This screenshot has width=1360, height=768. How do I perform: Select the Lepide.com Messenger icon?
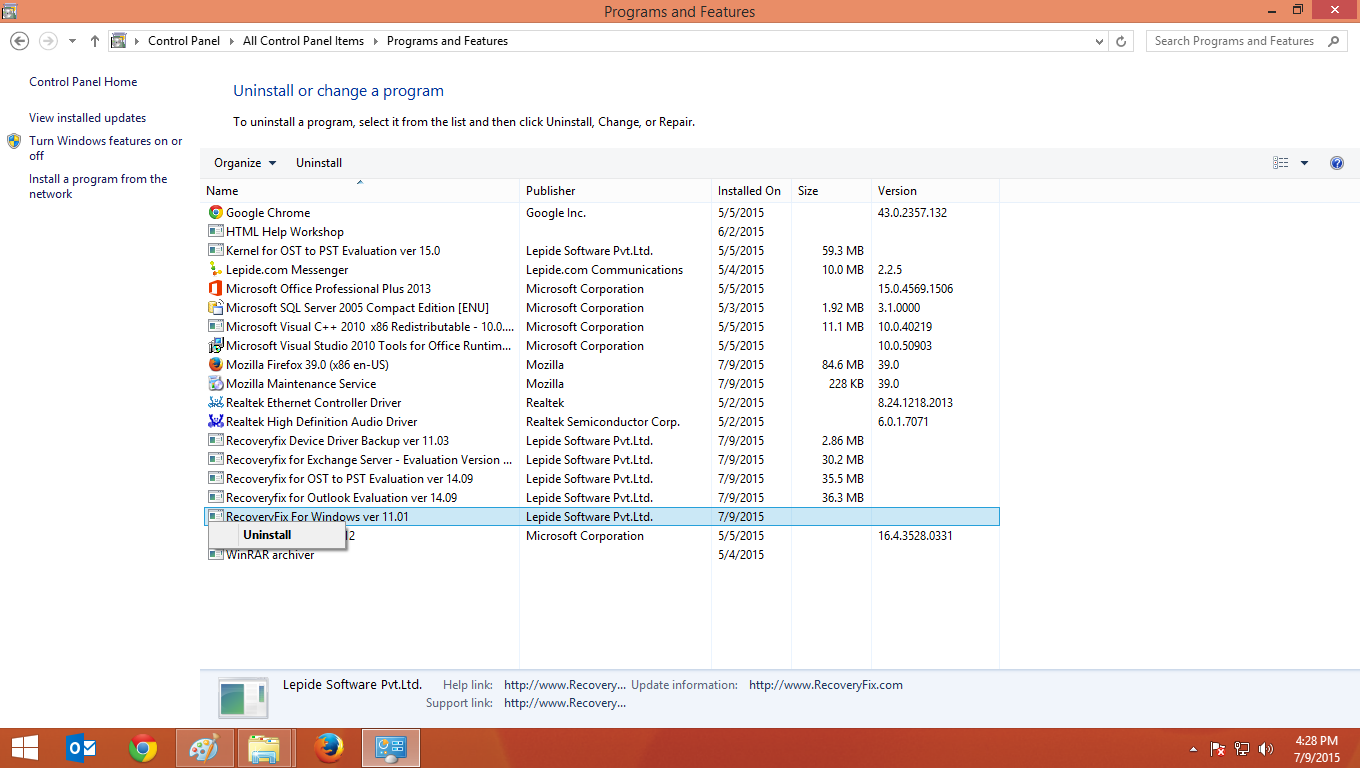(x=215, y=270)
